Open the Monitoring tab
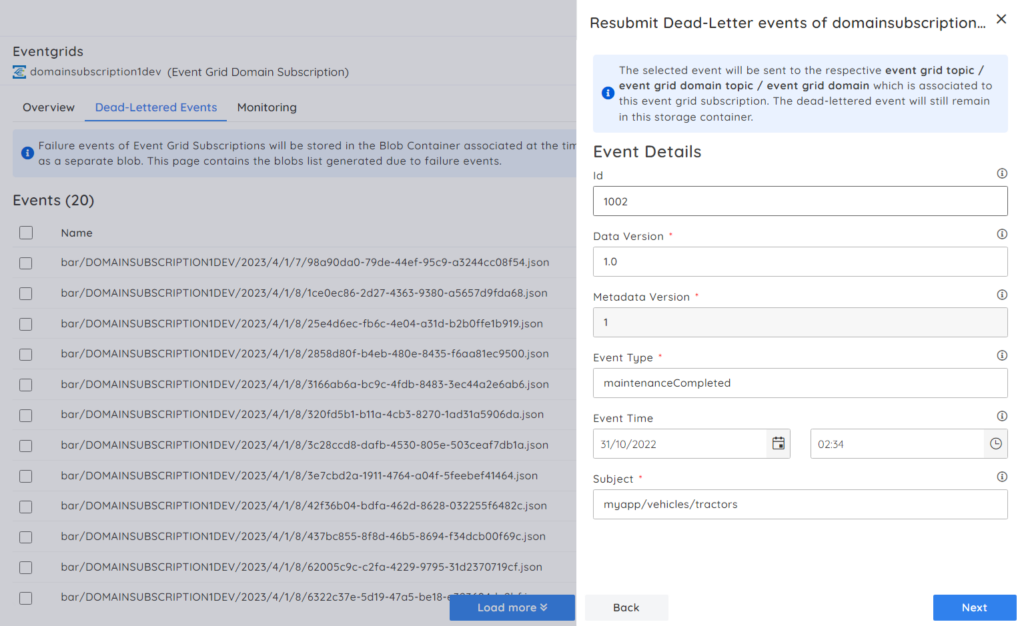 tap(266, 107)
